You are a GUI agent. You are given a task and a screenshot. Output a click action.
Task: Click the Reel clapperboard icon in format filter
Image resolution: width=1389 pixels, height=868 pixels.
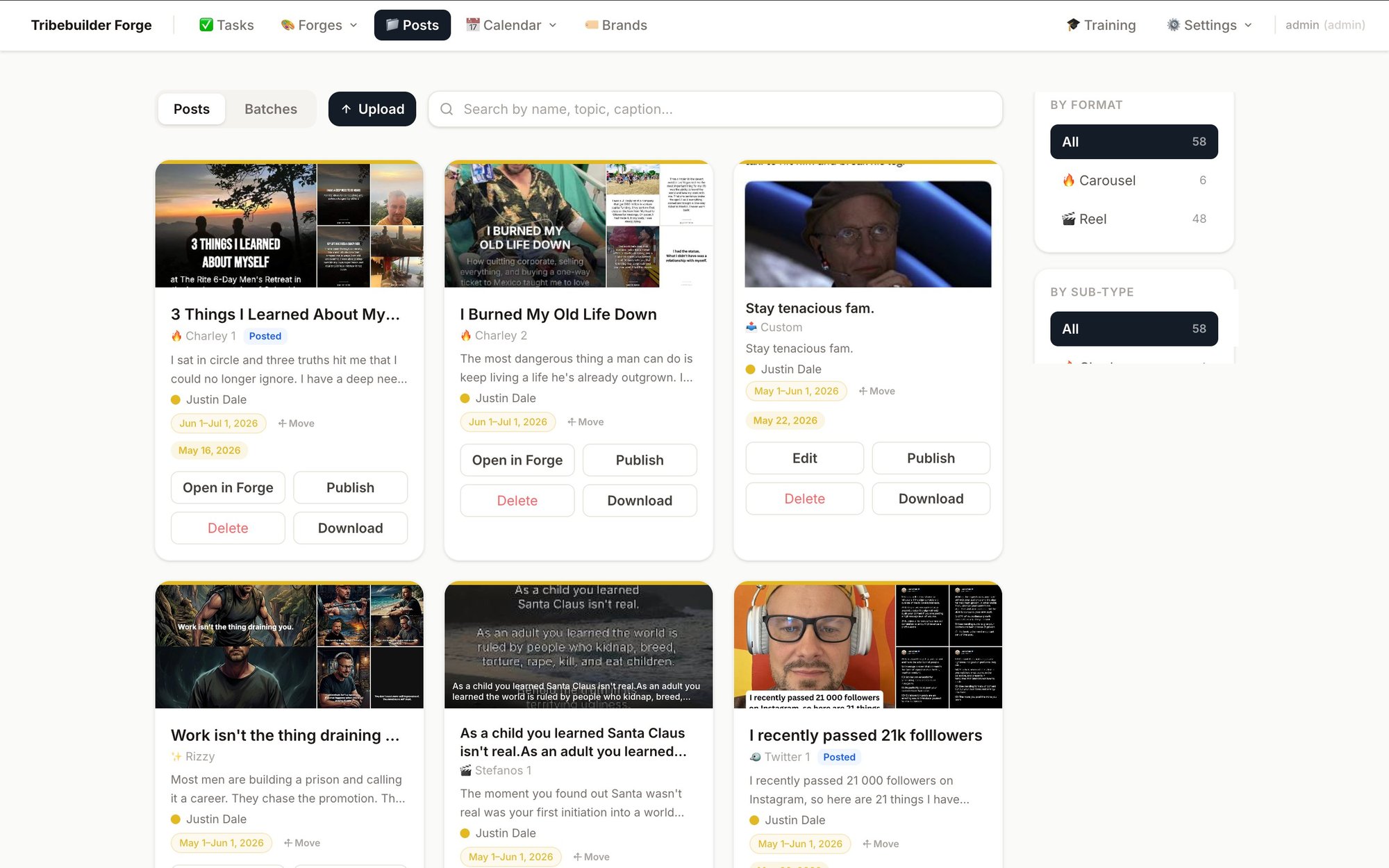click(1068, 219)
